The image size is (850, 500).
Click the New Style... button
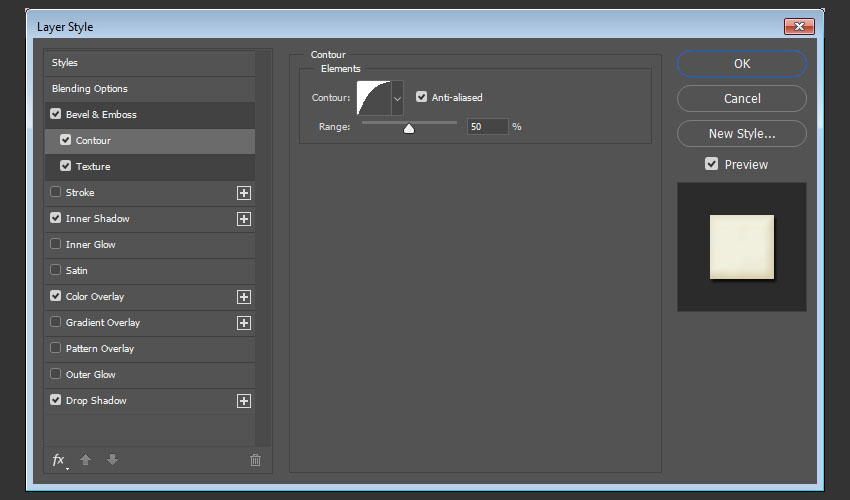point(741,134)
